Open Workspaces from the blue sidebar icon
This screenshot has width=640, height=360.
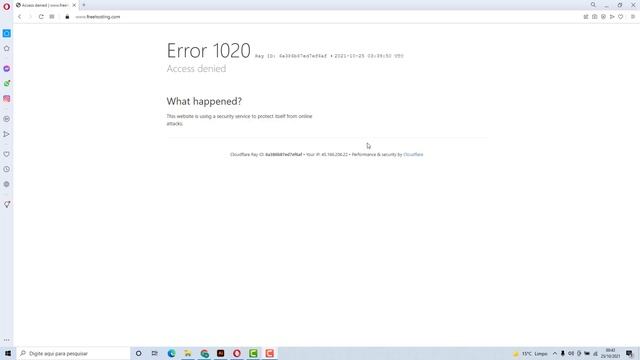click(x=7, y=33)
